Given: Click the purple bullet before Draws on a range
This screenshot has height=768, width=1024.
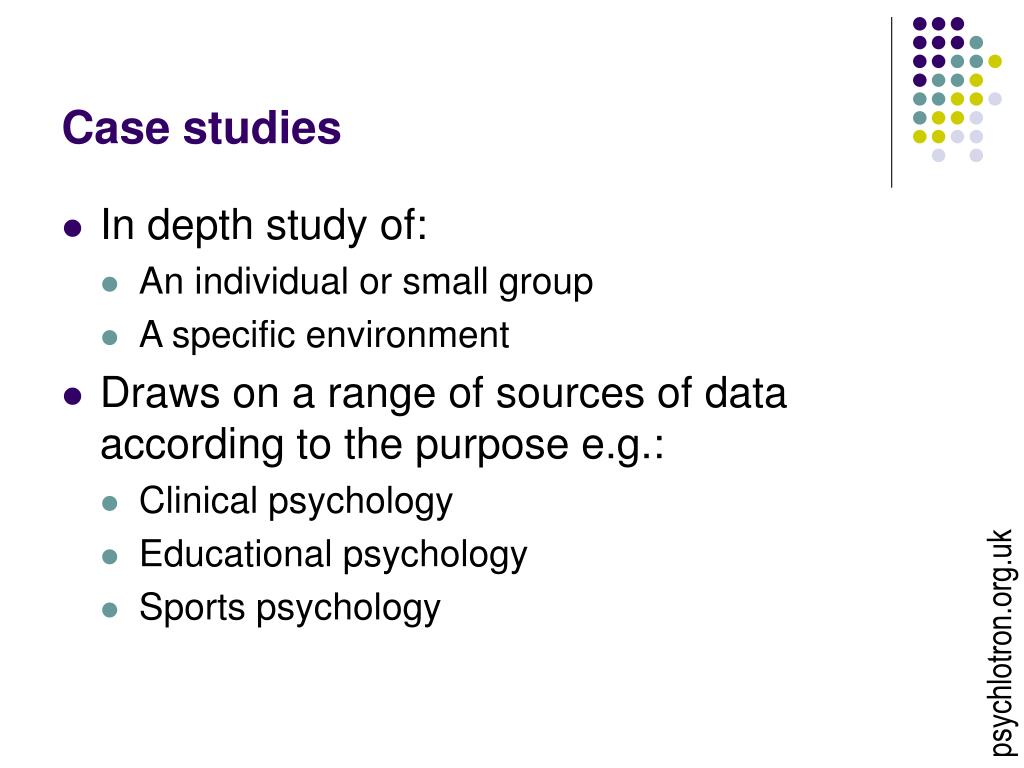Looking at the screenshot, I should coord(72,396).
